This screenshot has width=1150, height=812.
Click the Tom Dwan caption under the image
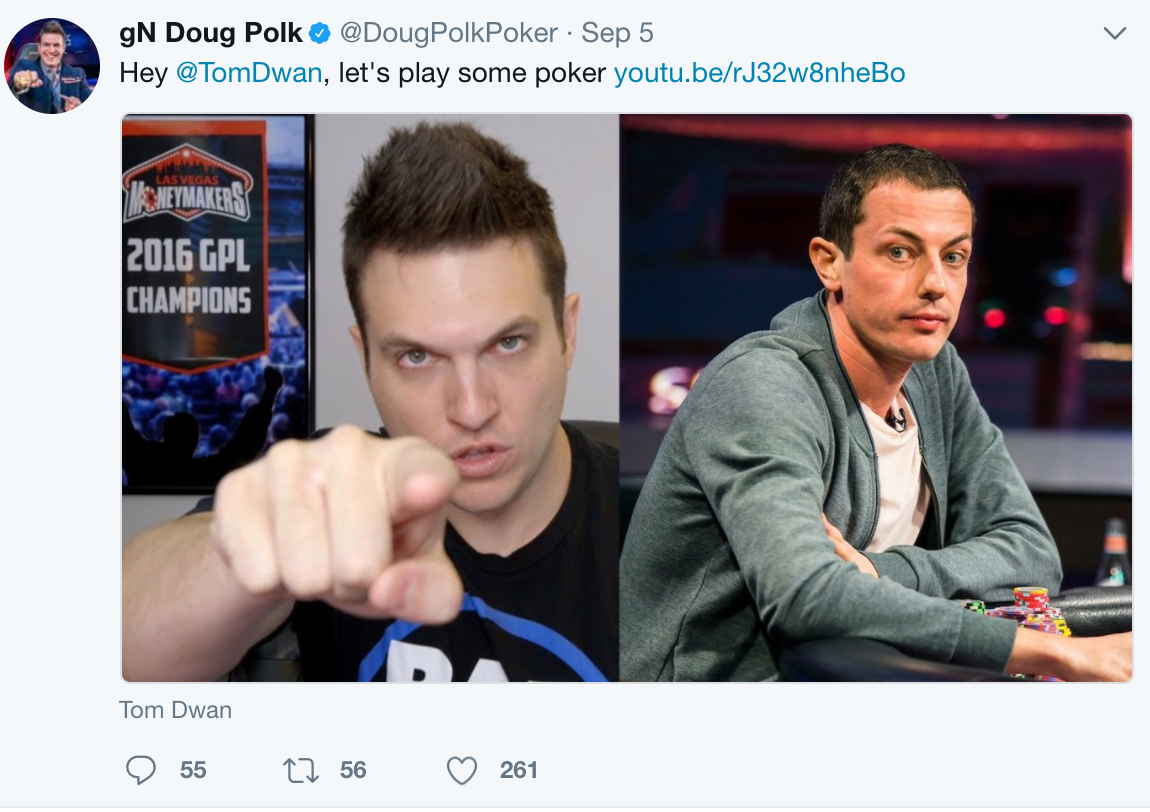[x=175, y=710]
